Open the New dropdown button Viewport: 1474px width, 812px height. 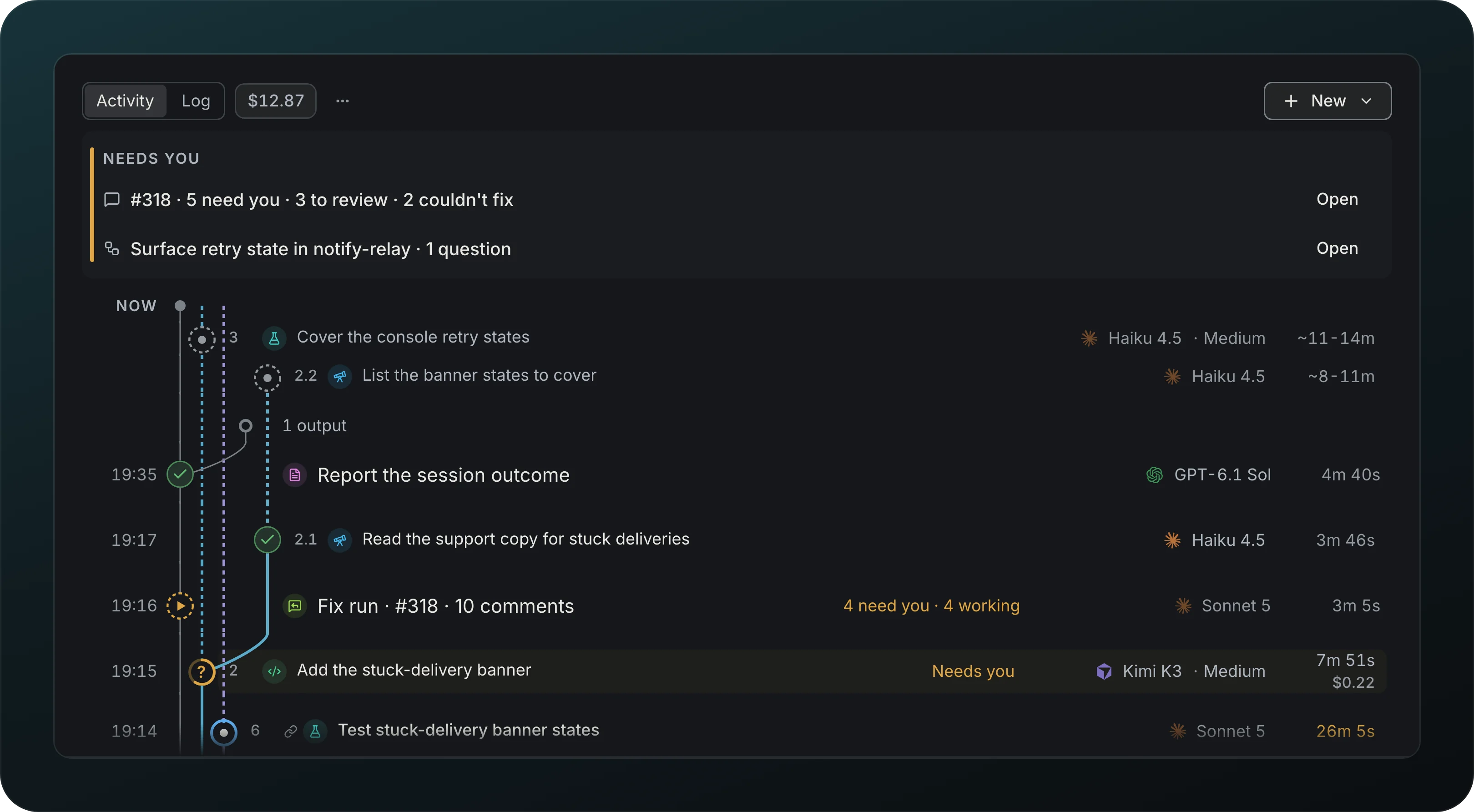pyautogui.click(x=1328, y=101)
